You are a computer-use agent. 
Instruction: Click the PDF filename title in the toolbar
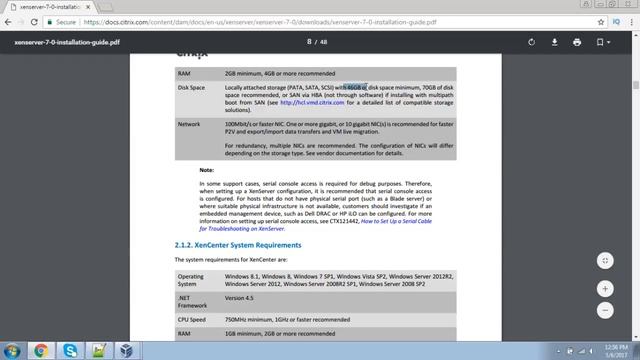67,42
